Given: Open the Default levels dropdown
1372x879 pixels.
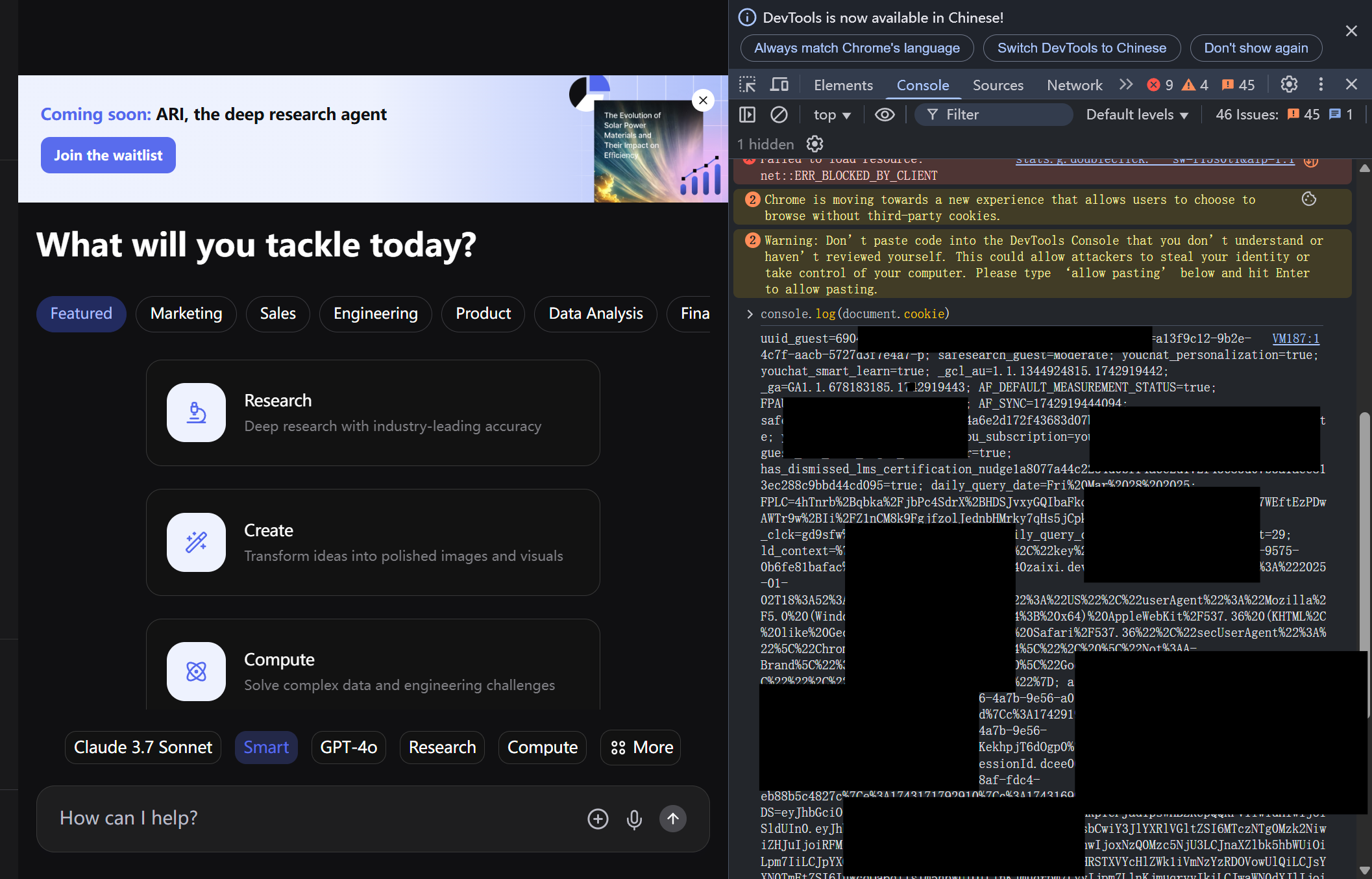Looking at the screenshot, I should click(1136, 114).
